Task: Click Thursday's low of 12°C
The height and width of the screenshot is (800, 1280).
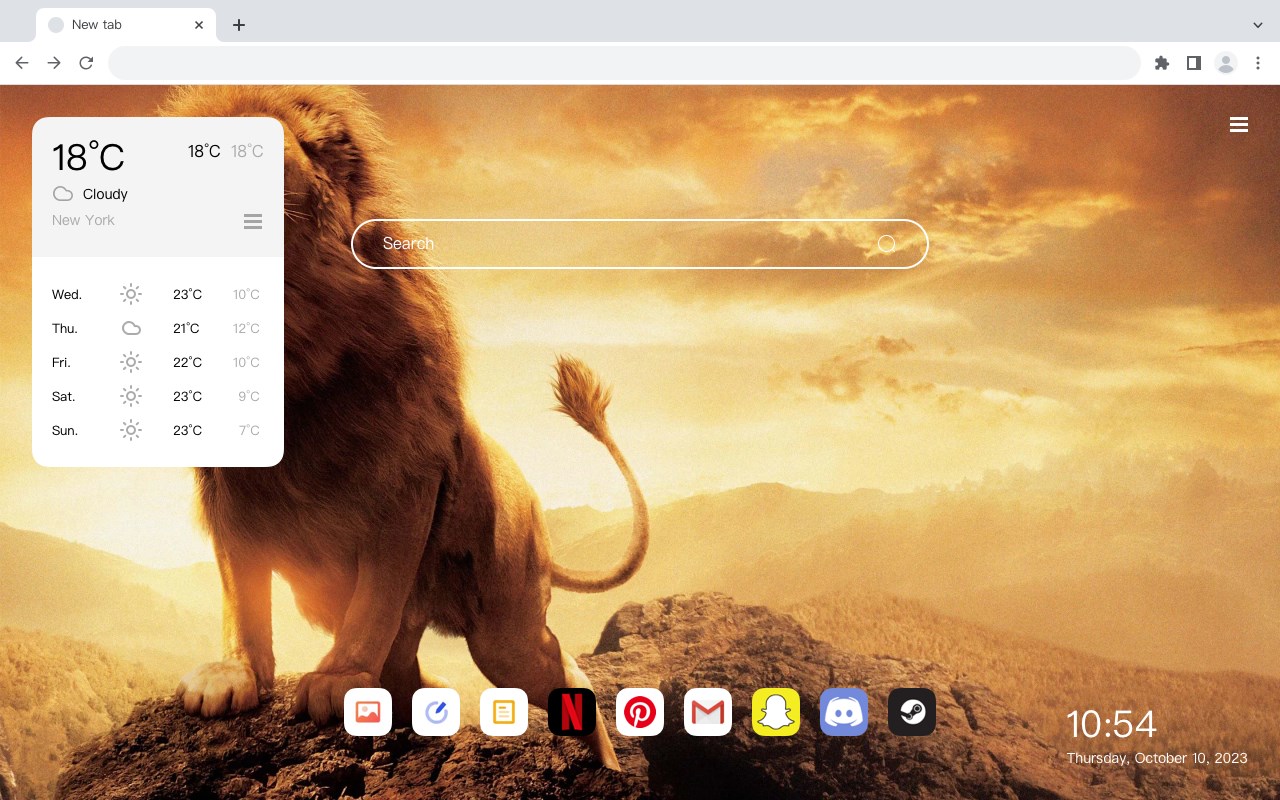Action: pos(246,328)
